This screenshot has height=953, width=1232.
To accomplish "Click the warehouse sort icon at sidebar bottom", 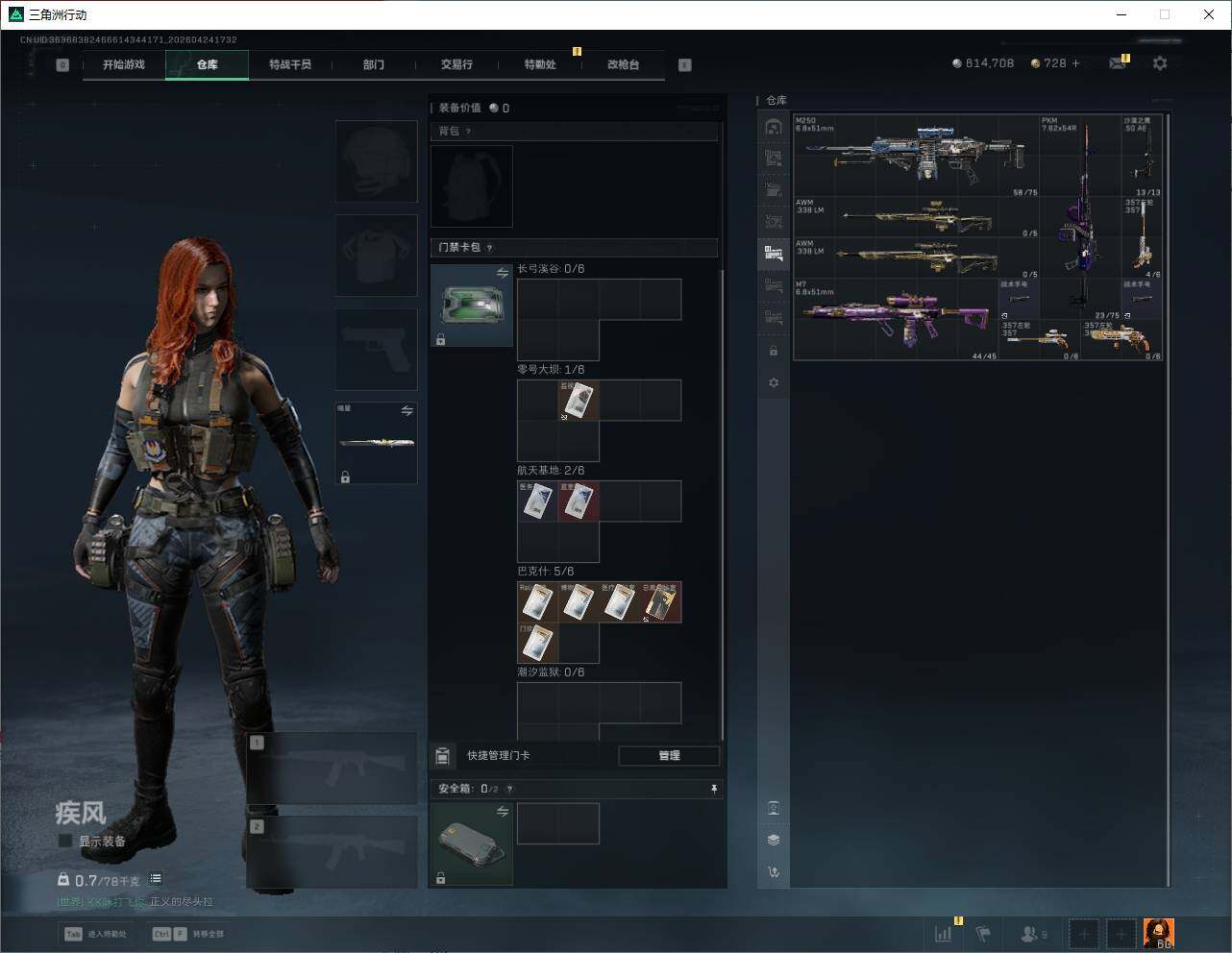I will [774, 872].
